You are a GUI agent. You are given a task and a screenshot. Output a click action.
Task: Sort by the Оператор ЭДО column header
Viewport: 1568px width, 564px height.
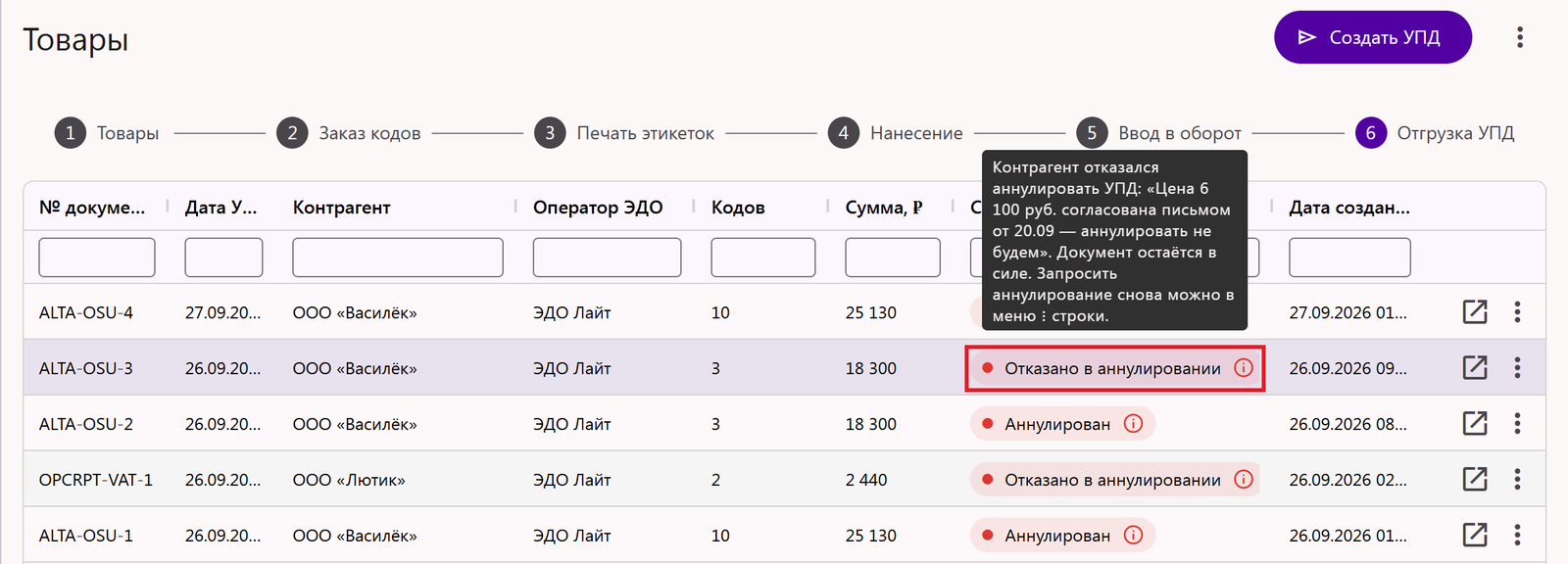(x=598, y=208)
